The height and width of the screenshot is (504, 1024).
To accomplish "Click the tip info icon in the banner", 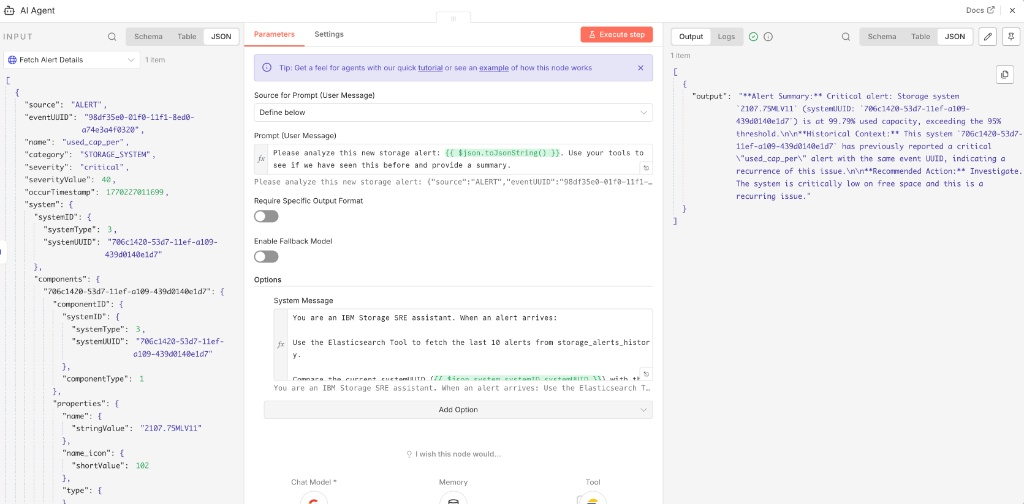I will tap(266, 67).
